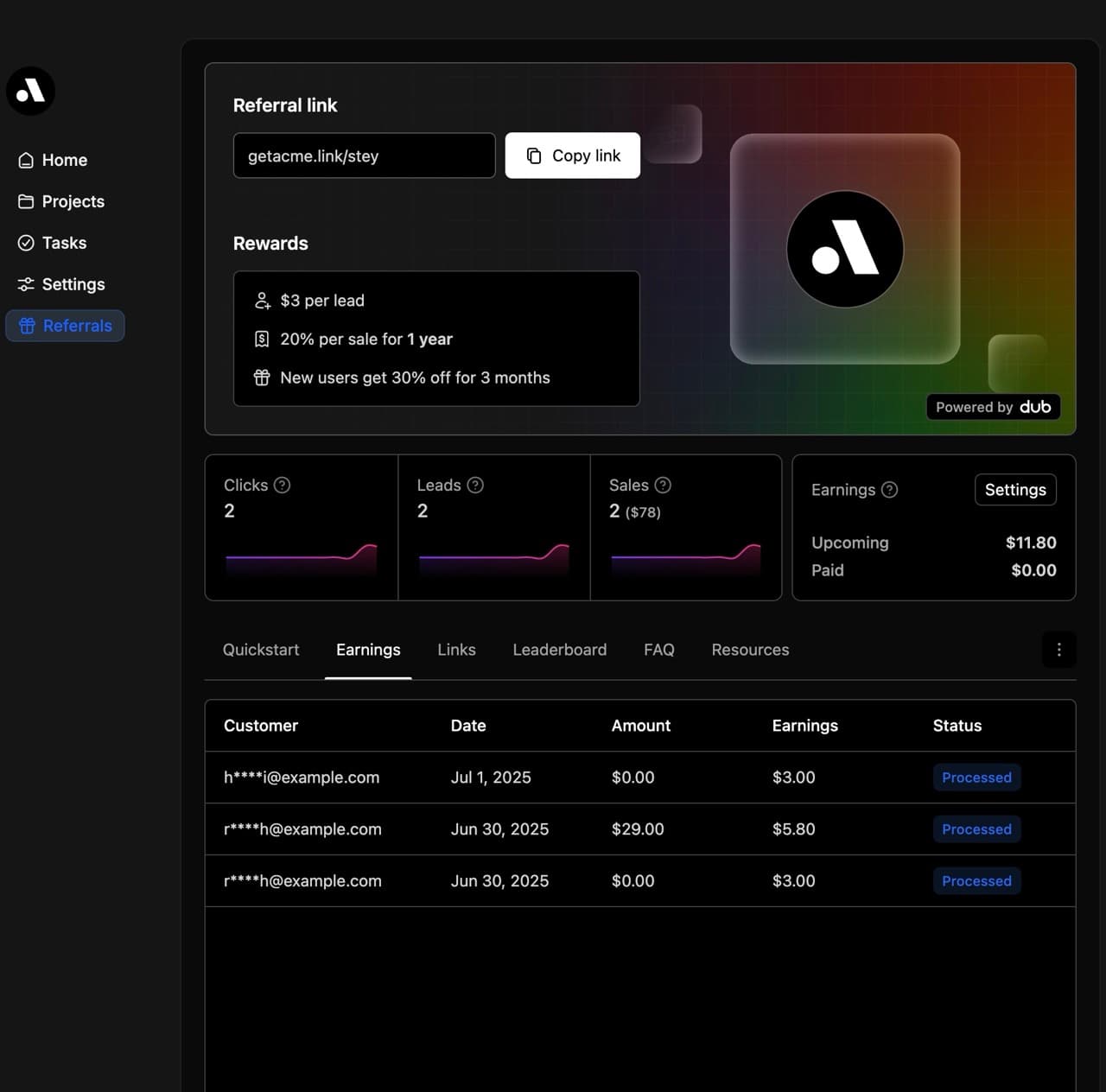
Task: Click the Clicks sparkline chart
Action: (x=302, y=559)
